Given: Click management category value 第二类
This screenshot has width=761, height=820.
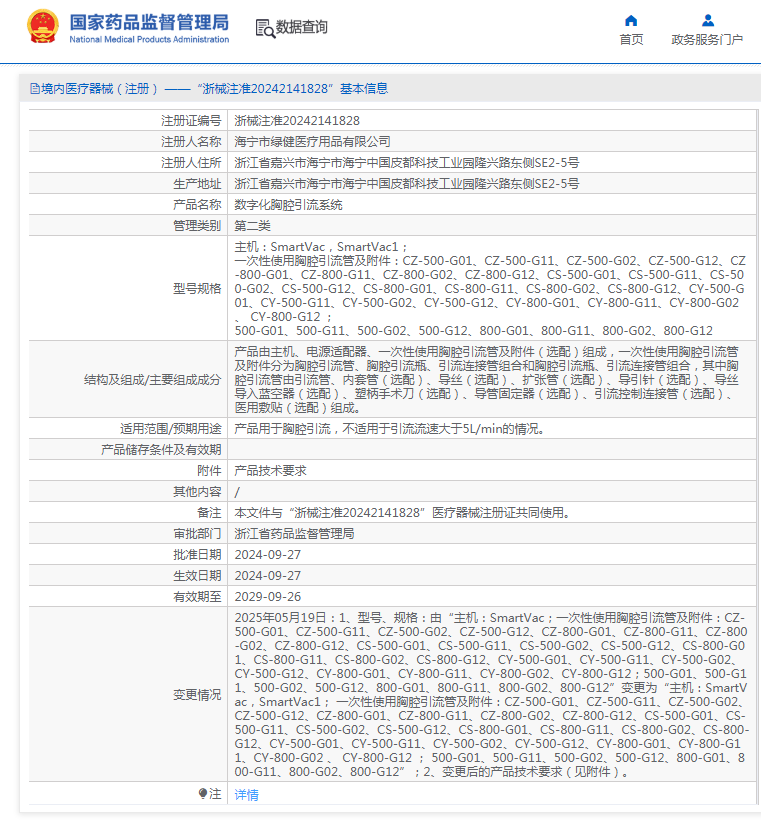Looking at the screenshot, I should 252,225.
